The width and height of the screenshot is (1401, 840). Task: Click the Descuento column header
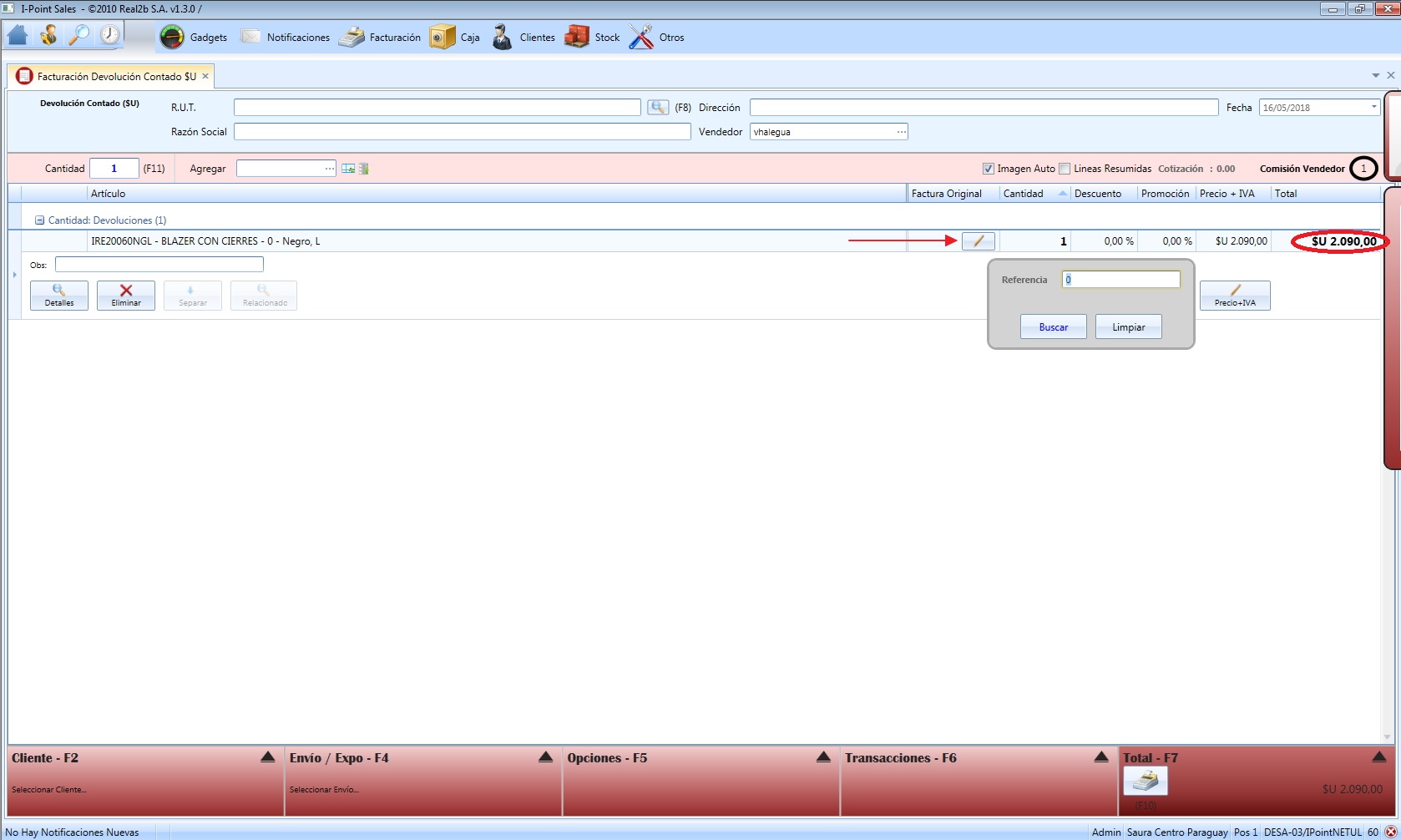tap(1104, 194)
